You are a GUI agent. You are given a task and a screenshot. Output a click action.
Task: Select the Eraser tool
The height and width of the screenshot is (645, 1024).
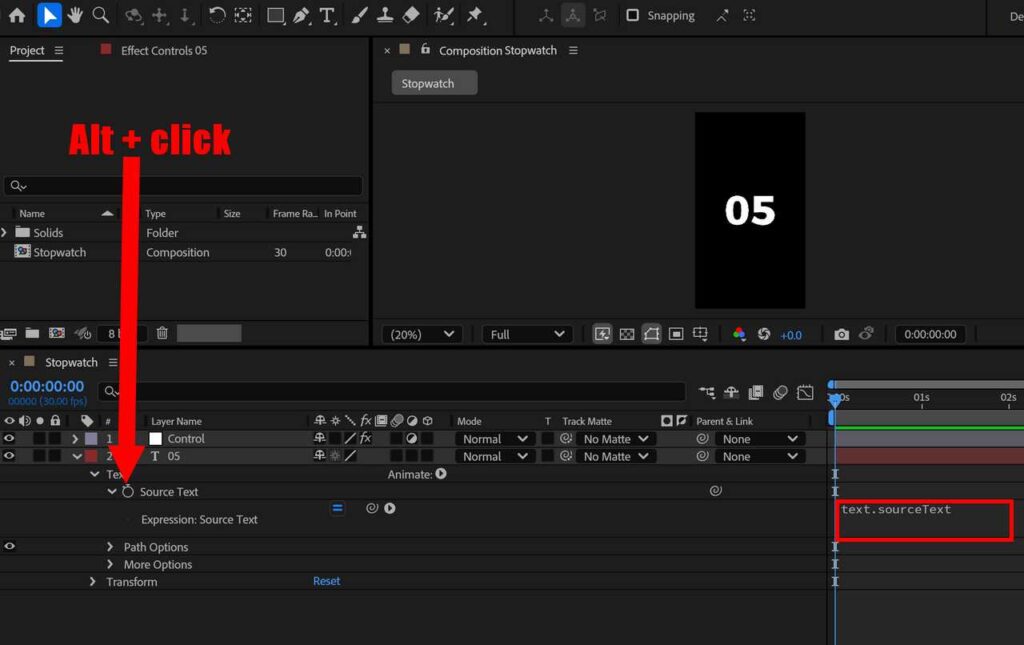pos(411,15)
